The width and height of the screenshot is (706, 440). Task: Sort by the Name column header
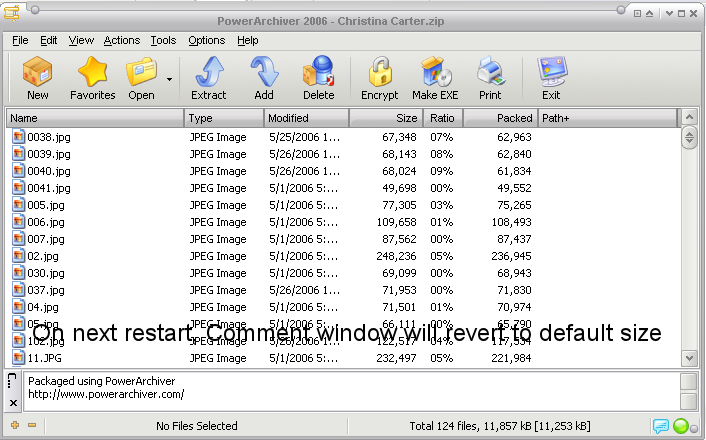95,118
